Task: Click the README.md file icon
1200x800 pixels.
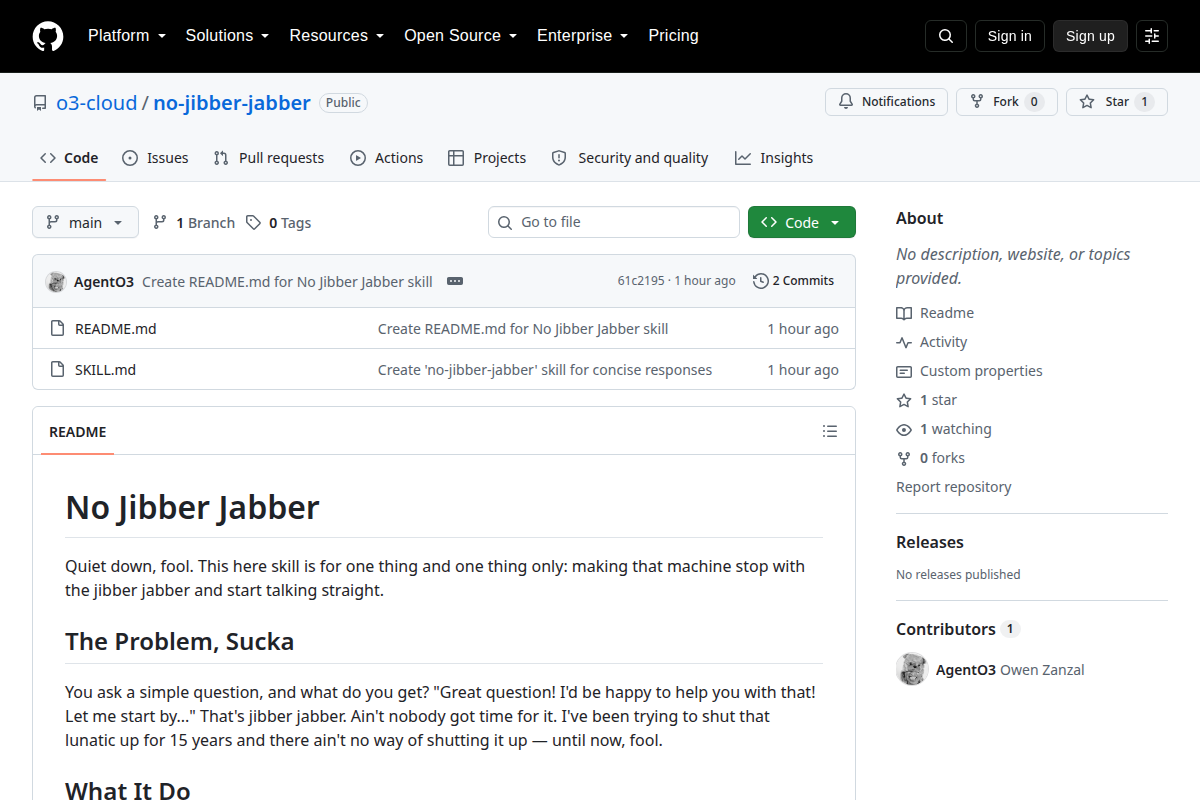Action: 57,329
